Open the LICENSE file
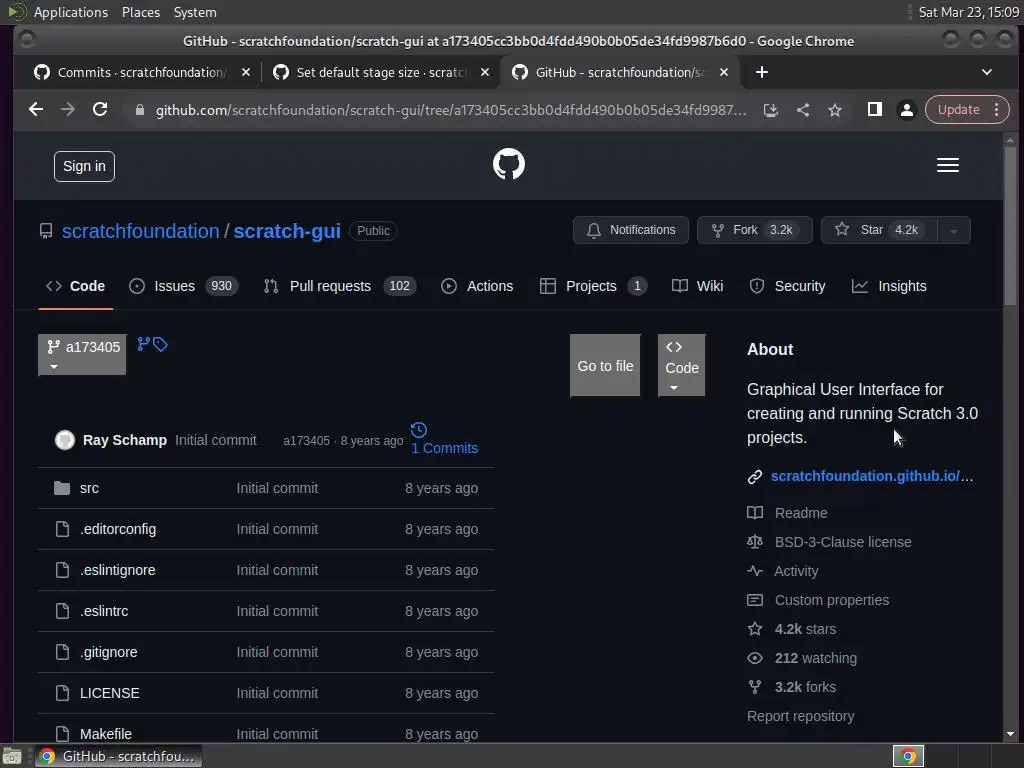The image size is (1024, 768). (x=110, y=694)
